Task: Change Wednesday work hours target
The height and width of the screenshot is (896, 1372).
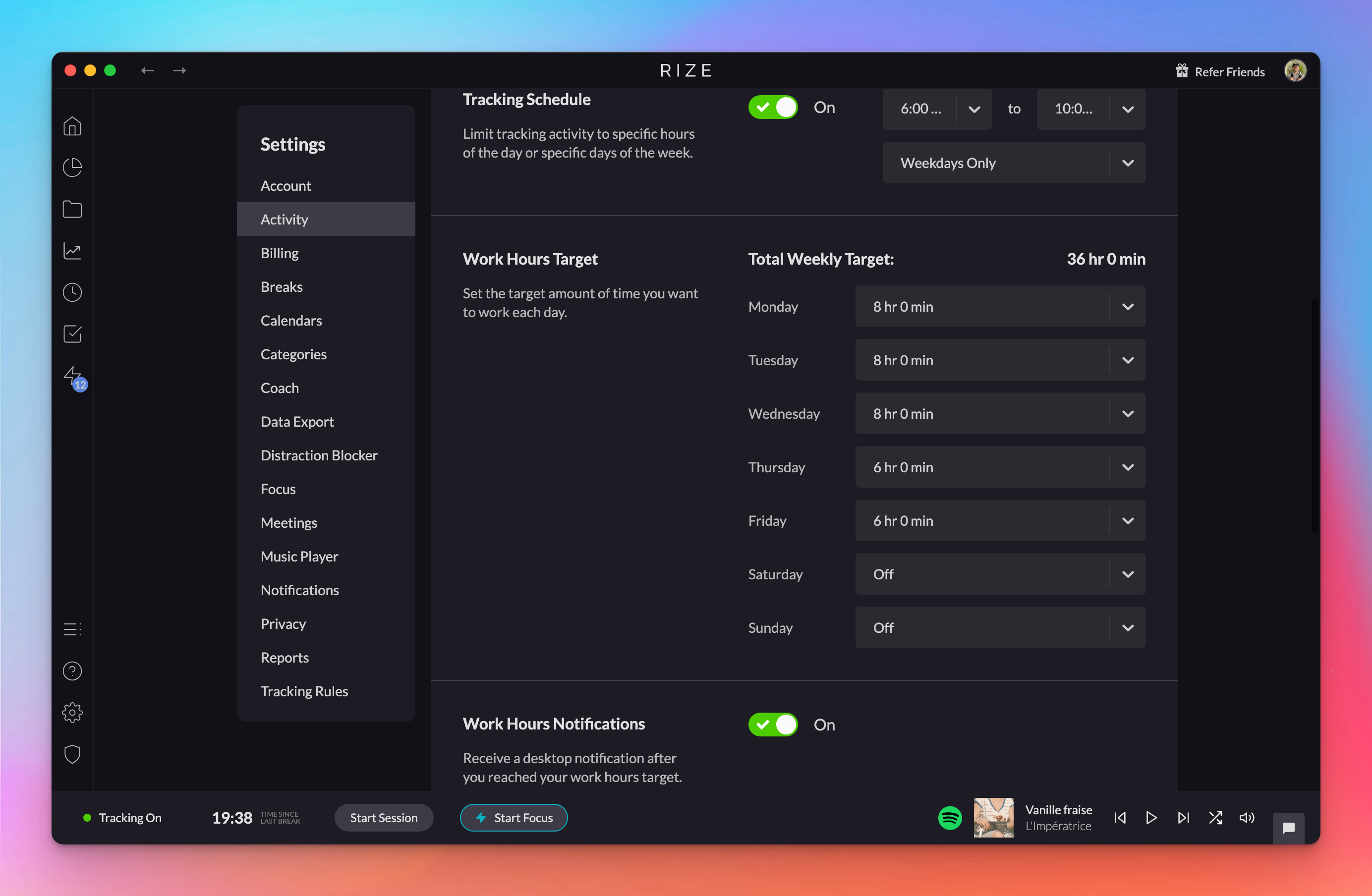Action: point(1000,414)
